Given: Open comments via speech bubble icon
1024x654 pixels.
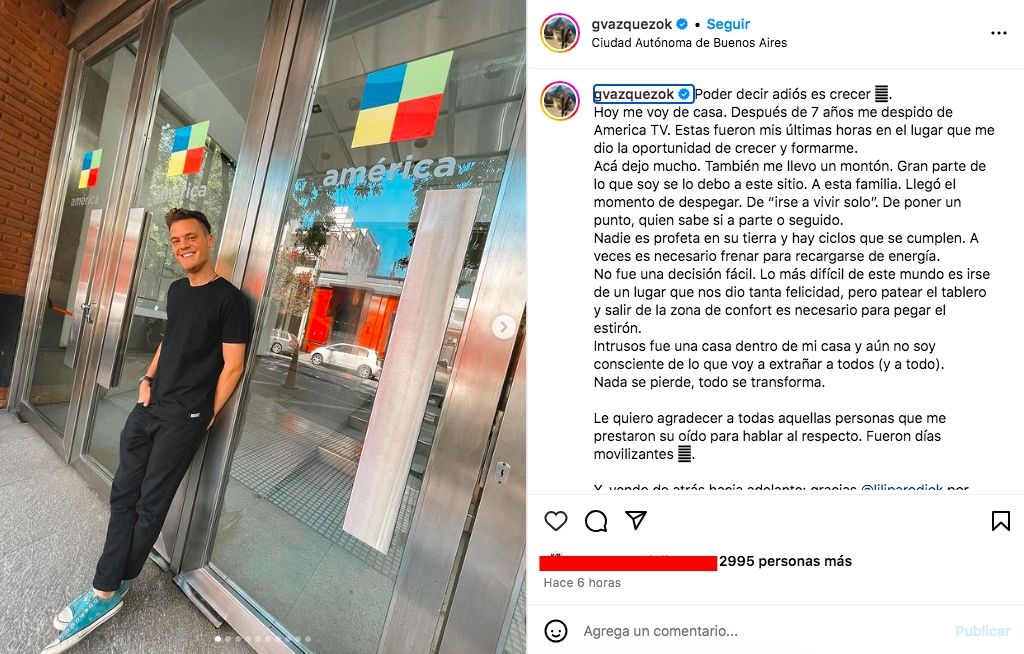Looking at the screenshot, I should [x=596, y=521].
